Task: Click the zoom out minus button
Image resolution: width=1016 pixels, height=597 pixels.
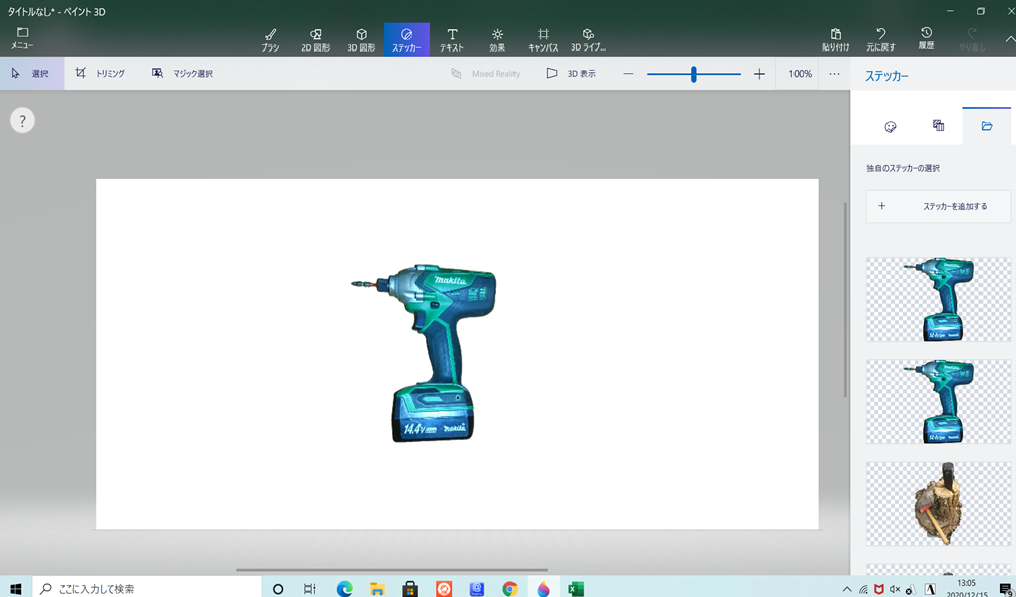Action: [x=628, y=74]
